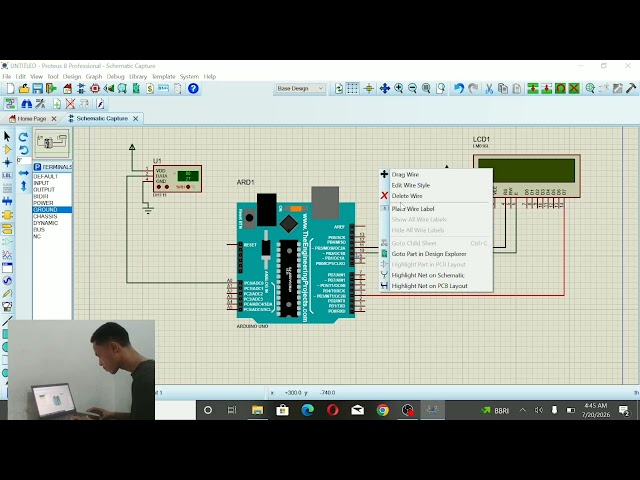
Task: Click the Pick Parts from Library icon
Action: pyautogui.click(x=590, y=89)
